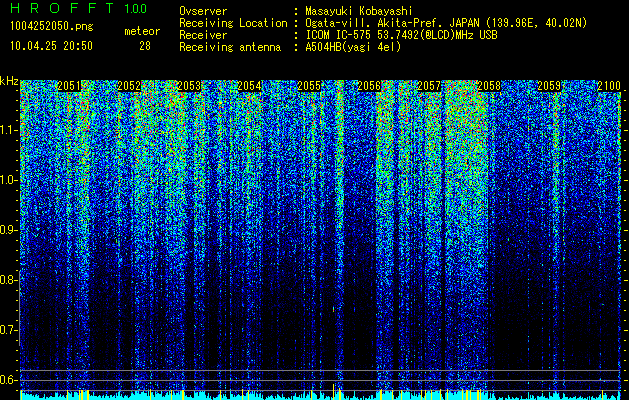Click the 2054 time marker
This screenshot has width=629, height=400.
pos(249,86)
